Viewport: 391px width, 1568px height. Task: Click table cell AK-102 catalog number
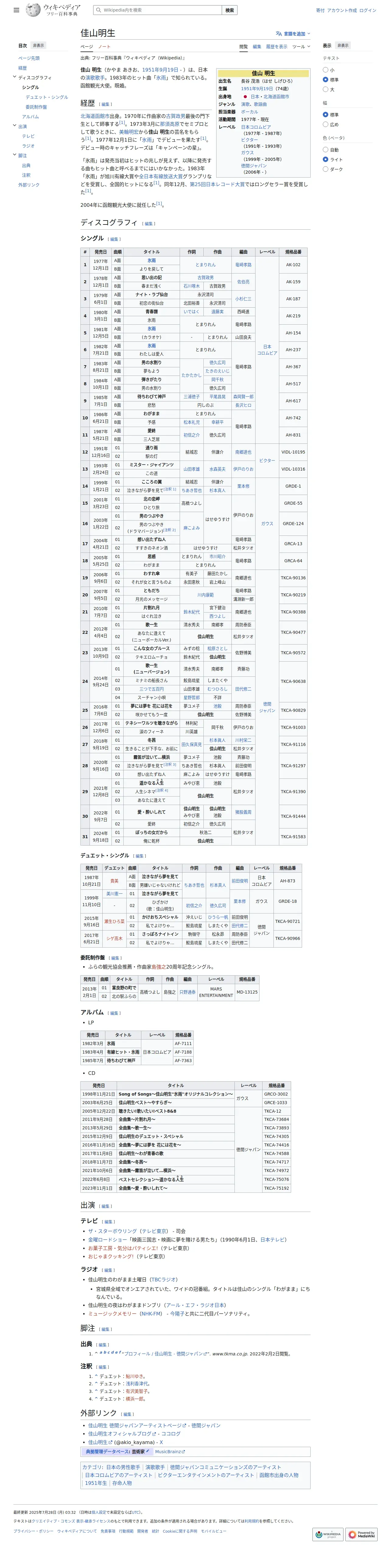coord(293,265)
